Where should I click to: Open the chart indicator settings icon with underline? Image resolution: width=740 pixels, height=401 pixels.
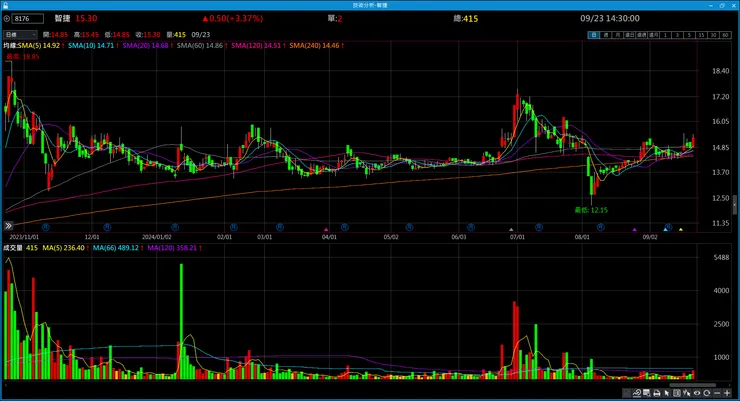[x=637, y=393]
